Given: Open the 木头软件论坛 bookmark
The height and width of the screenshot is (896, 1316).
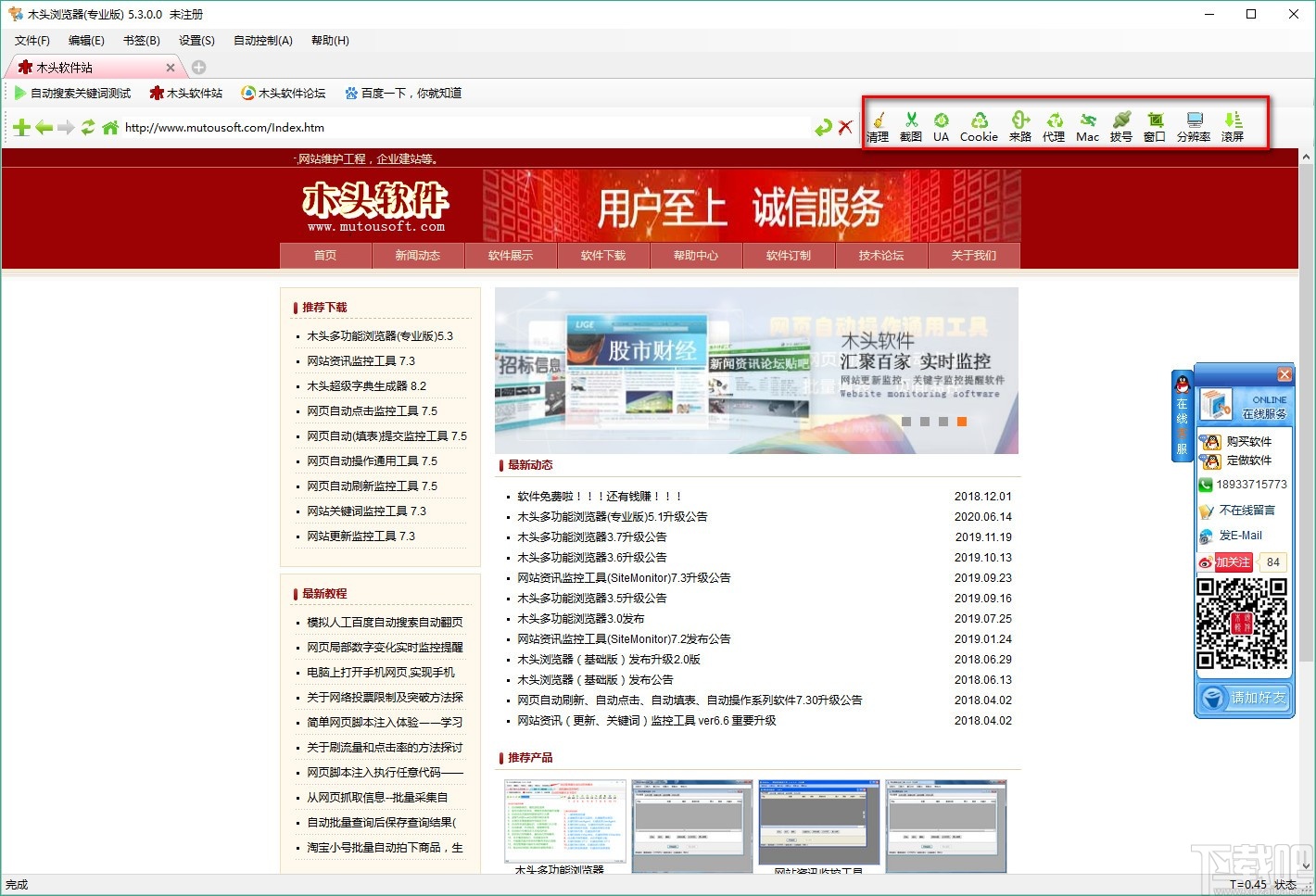Looking at the screenshot, I should (x=284, y=93).
